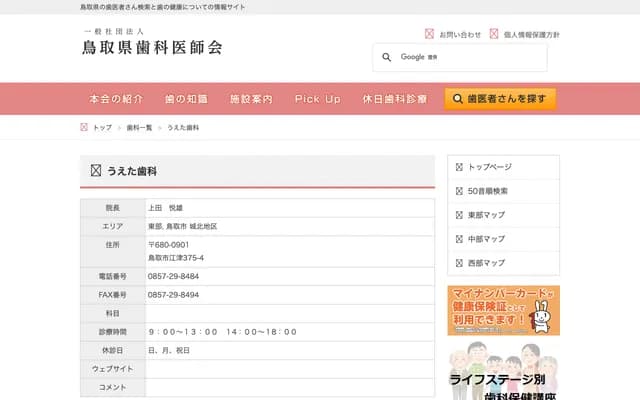Click the icon next to 中部マップ
The image size is (640, 400).
[x=459, y=239]
